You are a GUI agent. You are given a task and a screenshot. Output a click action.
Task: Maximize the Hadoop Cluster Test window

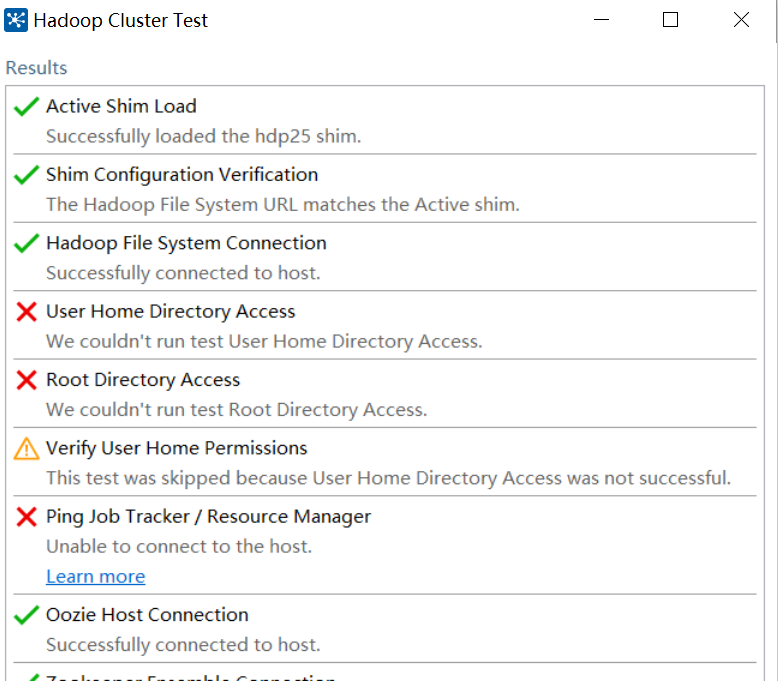point(670,20)
